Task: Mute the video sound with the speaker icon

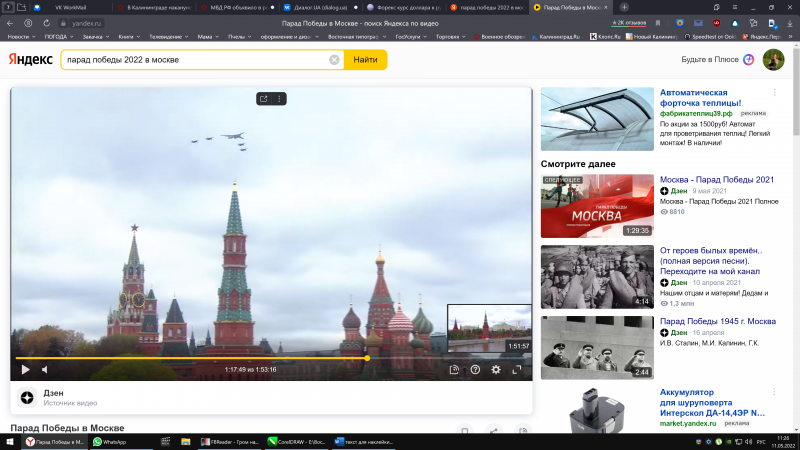Action: 44,370
